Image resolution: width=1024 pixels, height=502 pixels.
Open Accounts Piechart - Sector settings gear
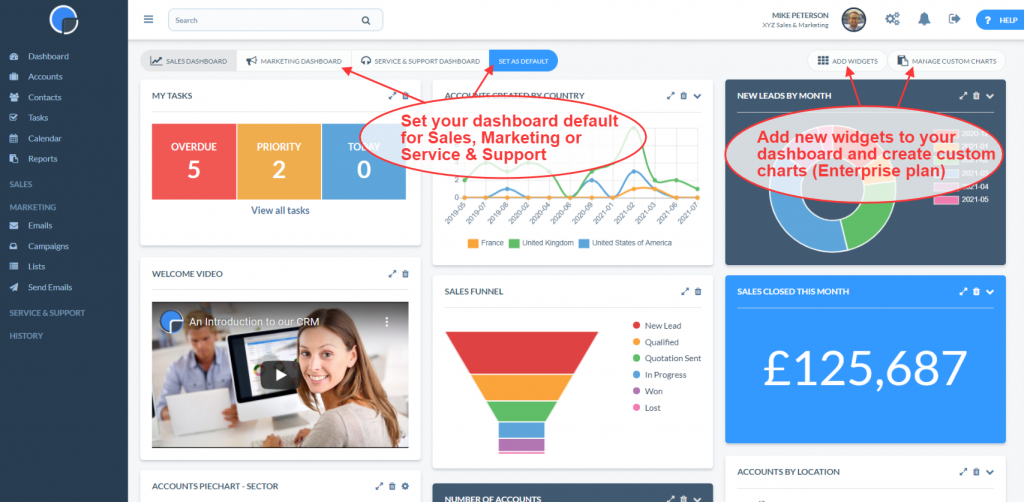pos(406,486)
